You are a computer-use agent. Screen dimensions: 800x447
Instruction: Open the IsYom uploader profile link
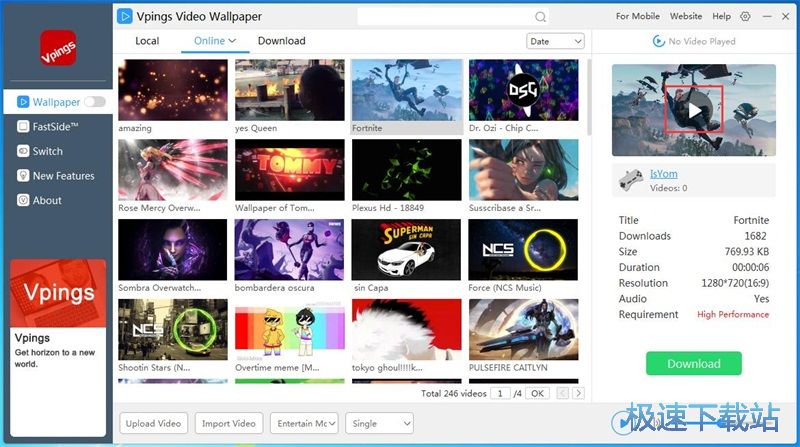point(664,174)
